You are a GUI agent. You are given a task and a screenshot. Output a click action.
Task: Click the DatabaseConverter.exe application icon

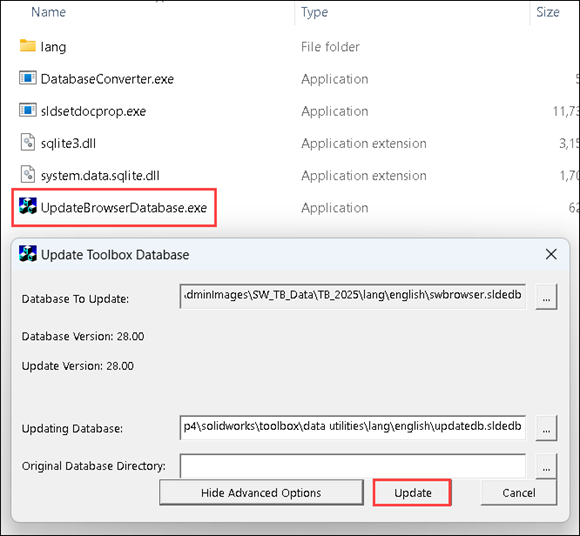pyautogui.click(x=28, y=78)
